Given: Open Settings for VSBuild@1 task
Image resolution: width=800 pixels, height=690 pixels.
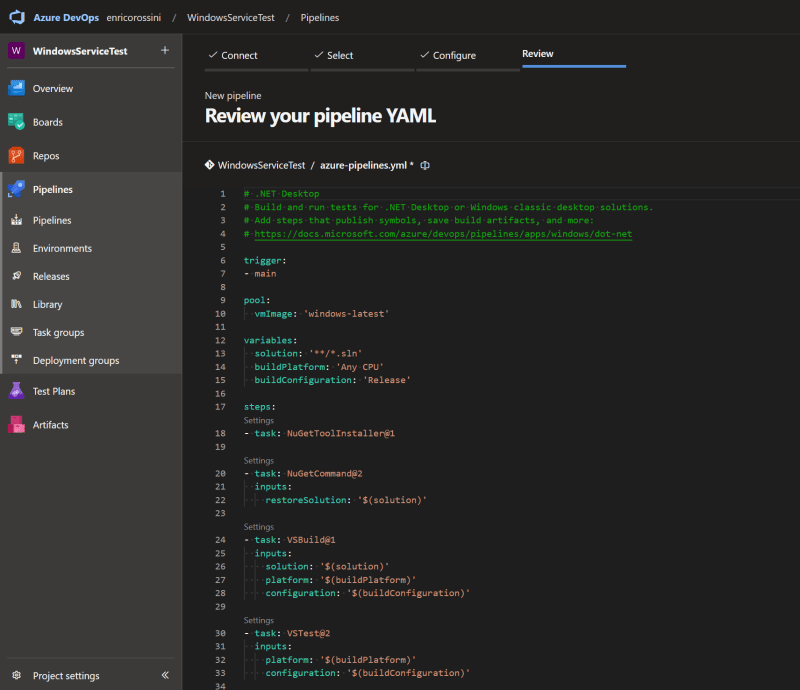Looking at the screenshot, I should (x=259, y=527).
